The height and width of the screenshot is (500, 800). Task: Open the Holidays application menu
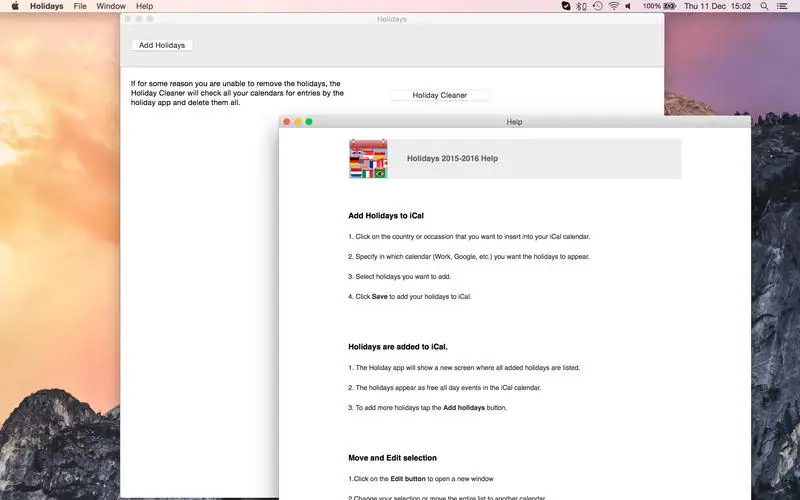(46, 6)
